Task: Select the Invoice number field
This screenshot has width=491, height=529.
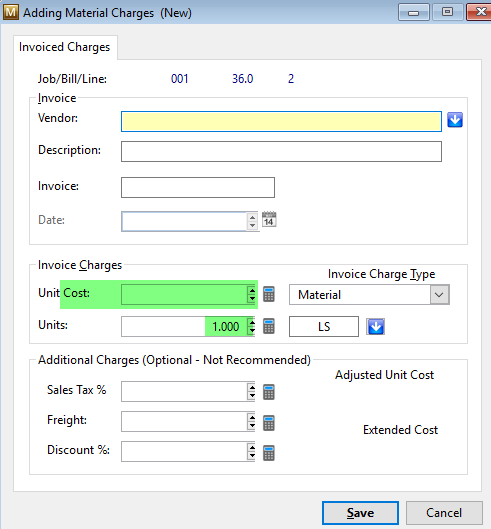Action: point(198,187)
